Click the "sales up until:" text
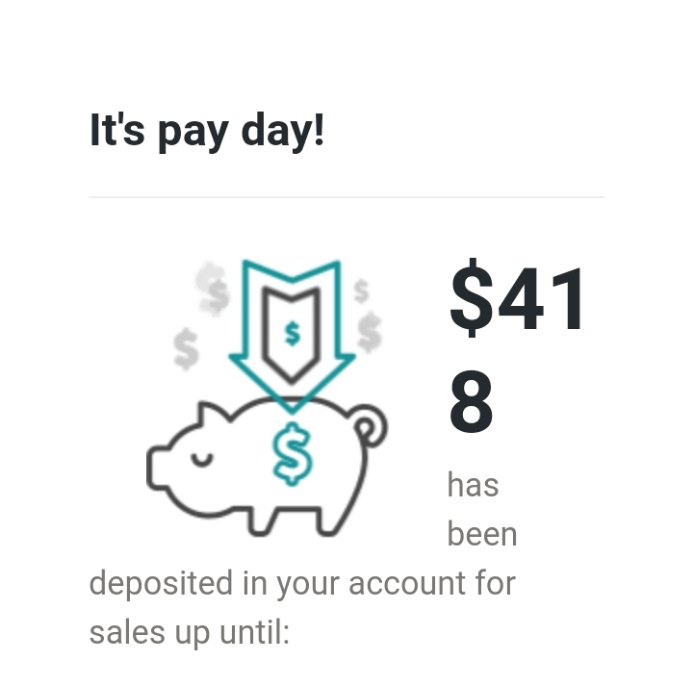The height and width of the screenshot is (674, 693). click(x=188, y=631)
